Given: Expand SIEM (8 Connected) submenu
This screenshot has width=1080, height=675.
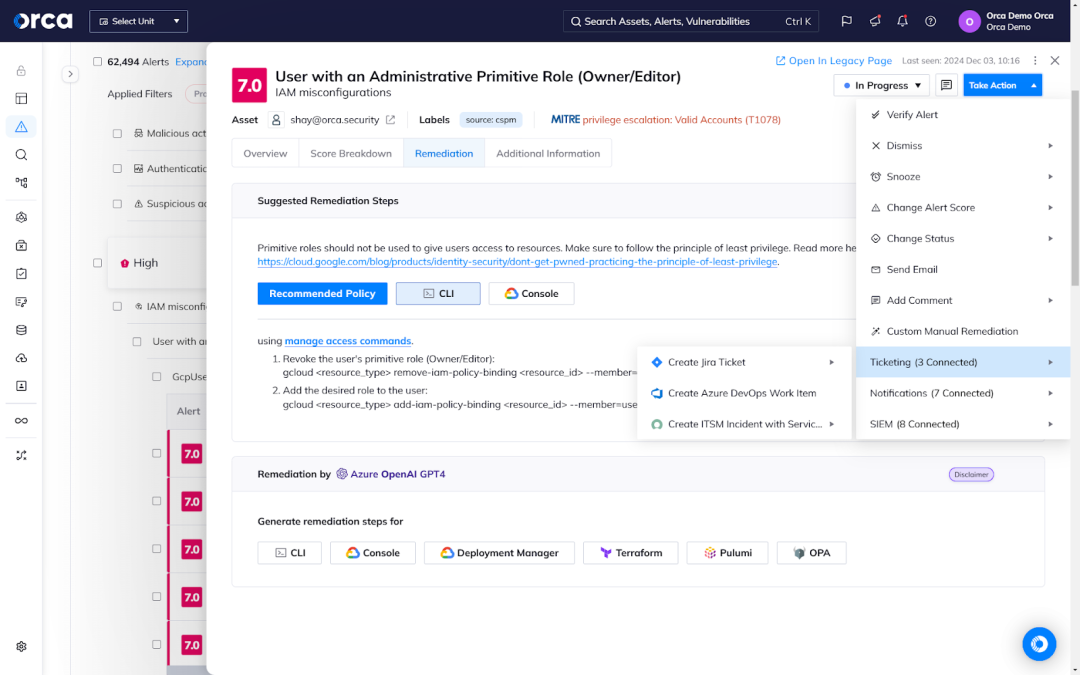Looking at the screenshot, I should [963, 424].
